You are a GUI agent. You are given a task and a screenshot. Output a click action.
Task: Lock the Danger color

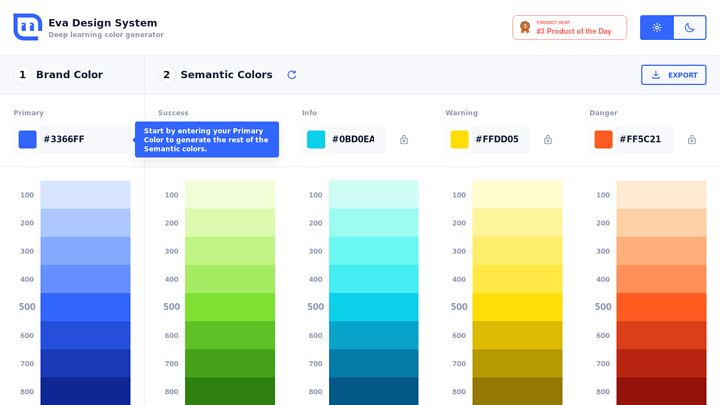coord(692,140)
